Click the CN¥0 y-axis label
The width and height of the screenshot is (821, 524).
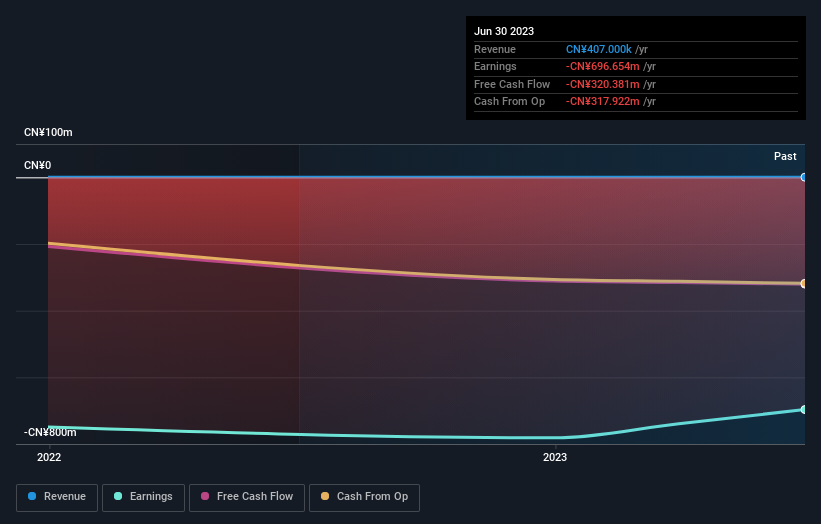(38, 165)
